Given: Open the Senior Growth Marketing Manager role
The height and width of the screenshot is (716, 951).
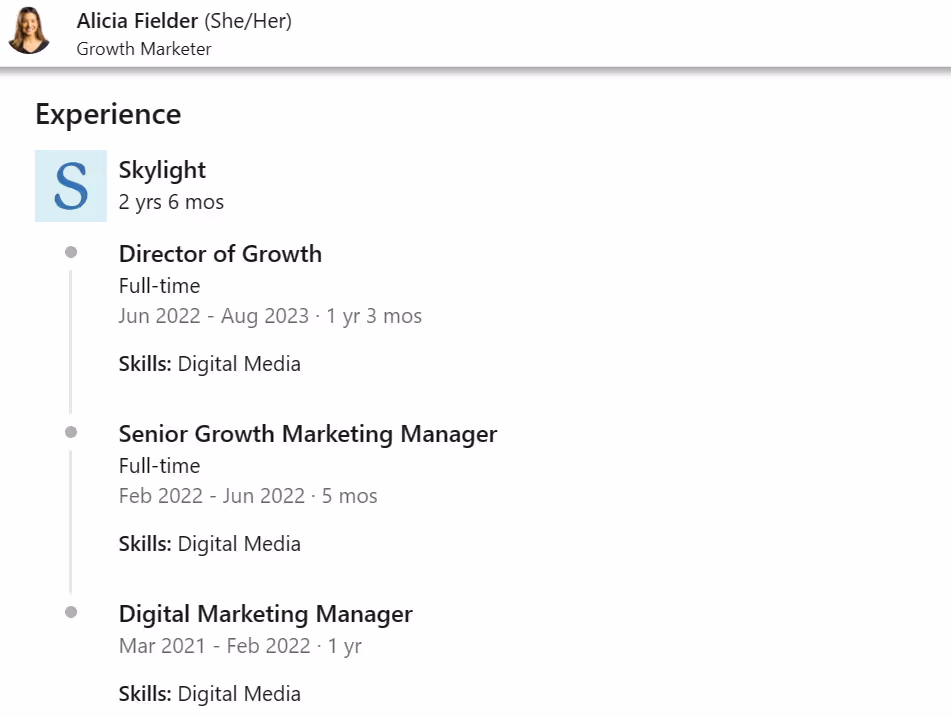Looking at the screenshot, I should [x=307, y=434].
